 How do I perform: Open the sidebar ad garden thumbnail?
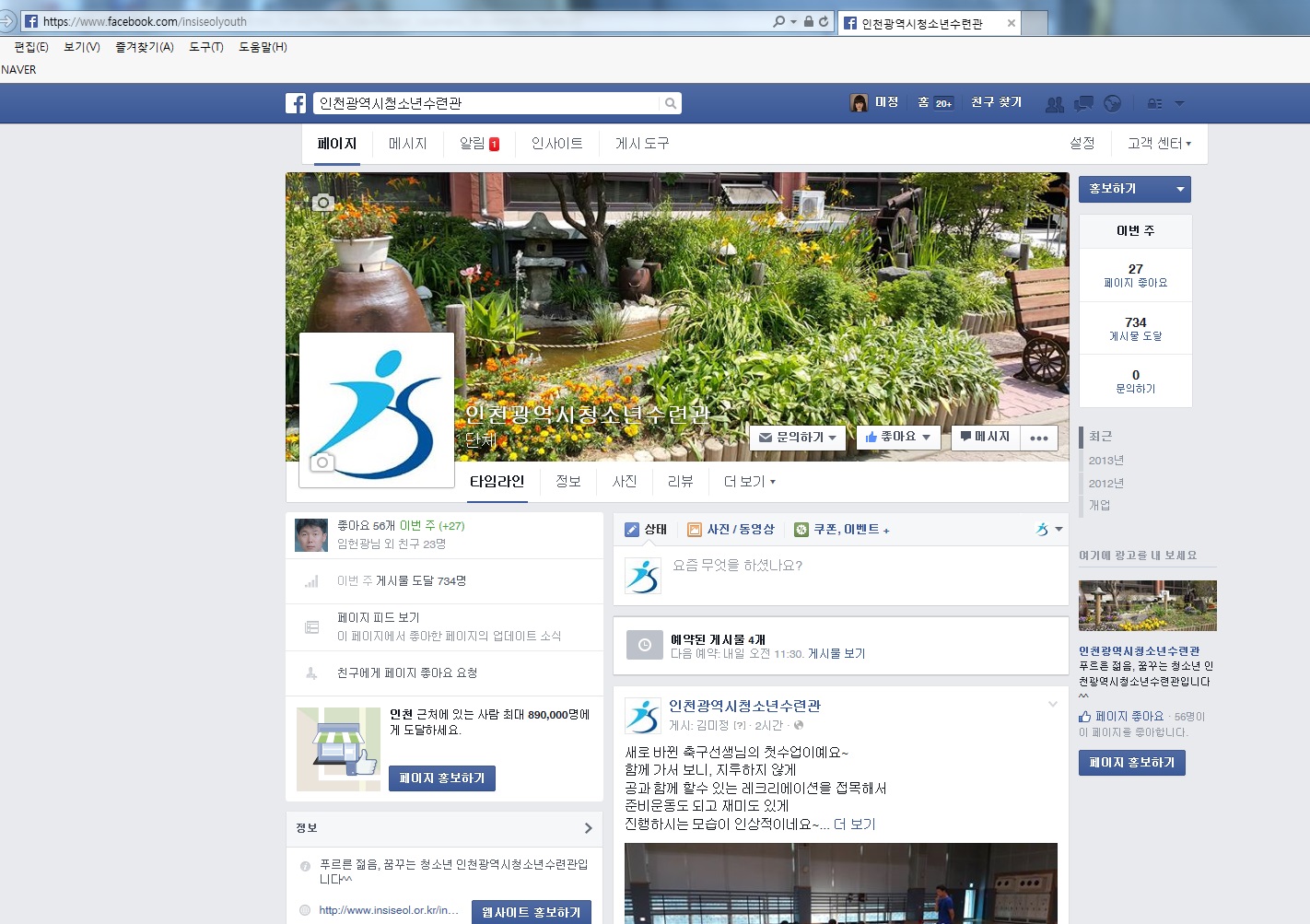(x=1148, y=605)
